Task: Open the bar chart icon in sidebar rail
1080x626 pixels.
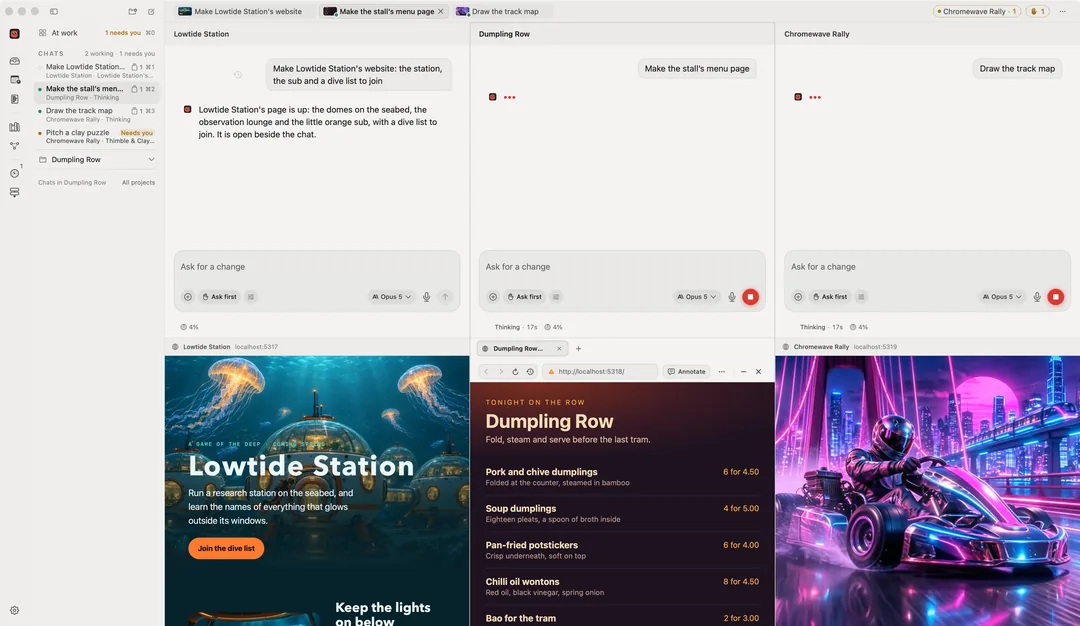Action: [14, 127]
